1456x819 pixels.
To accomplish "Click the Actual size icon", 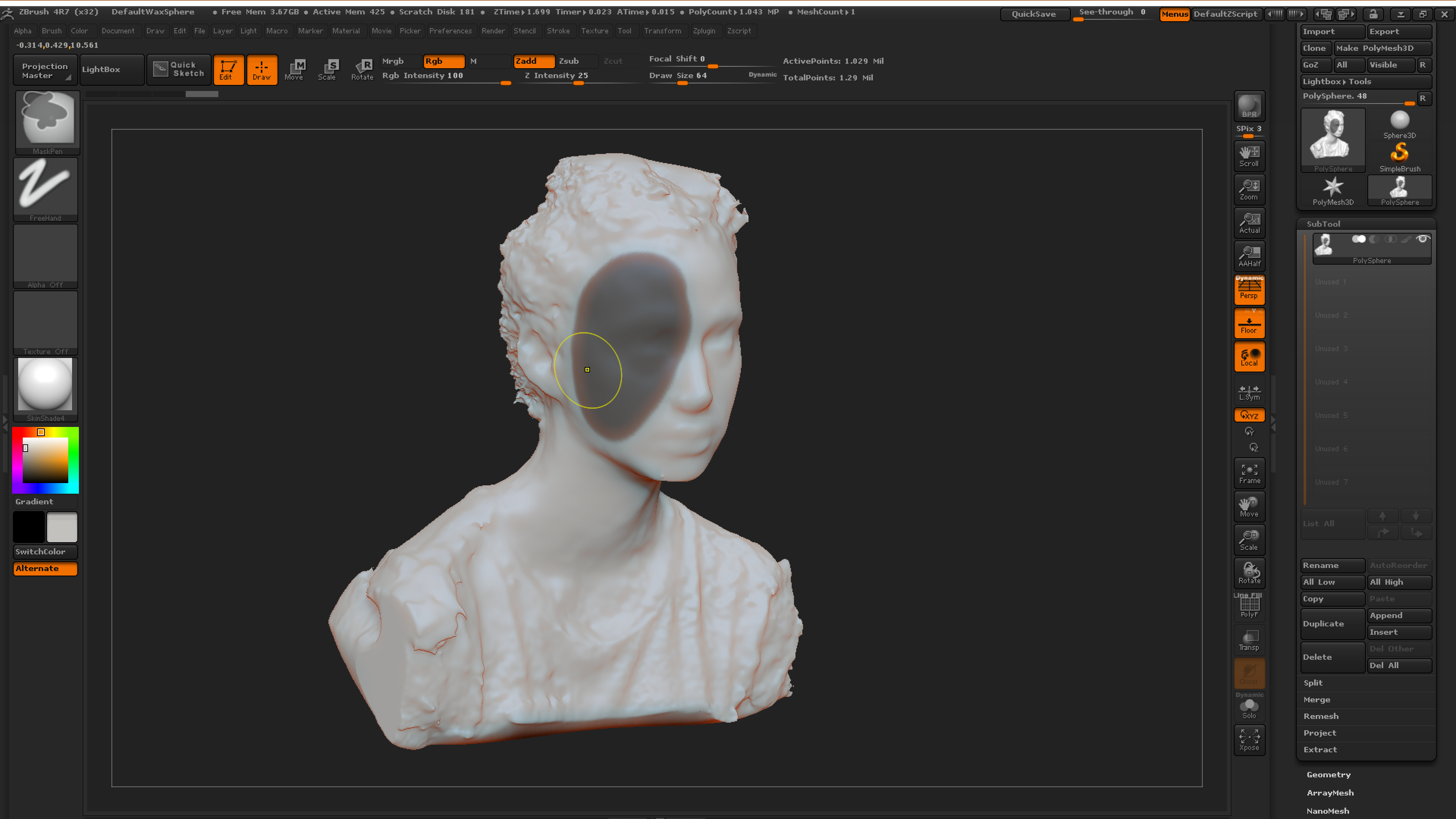I will pyautogui.click(x=1249, y=223).
